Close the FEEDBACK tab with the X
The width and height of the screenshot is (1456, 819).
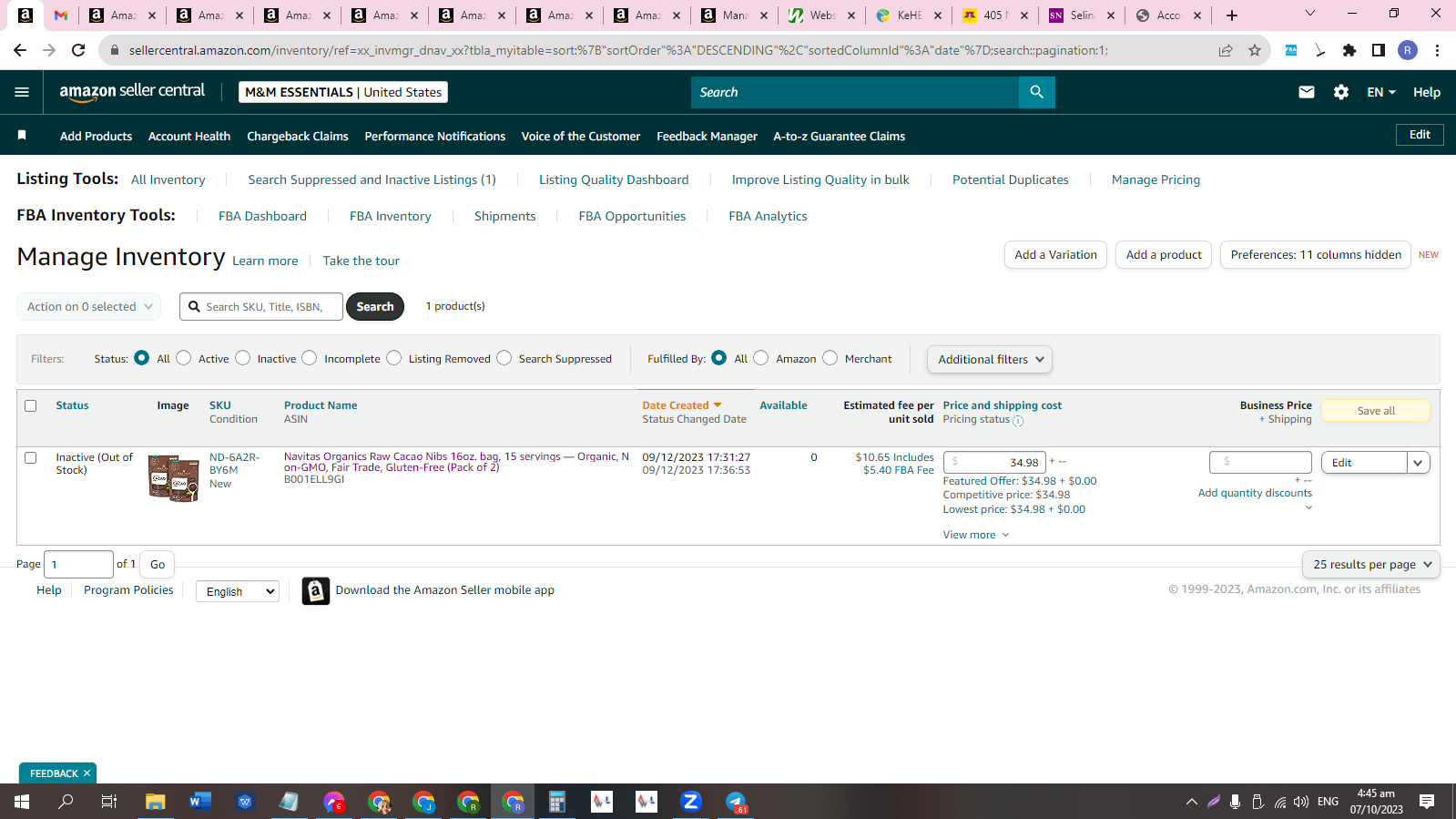pyautogui.click(x=87, y=773)
